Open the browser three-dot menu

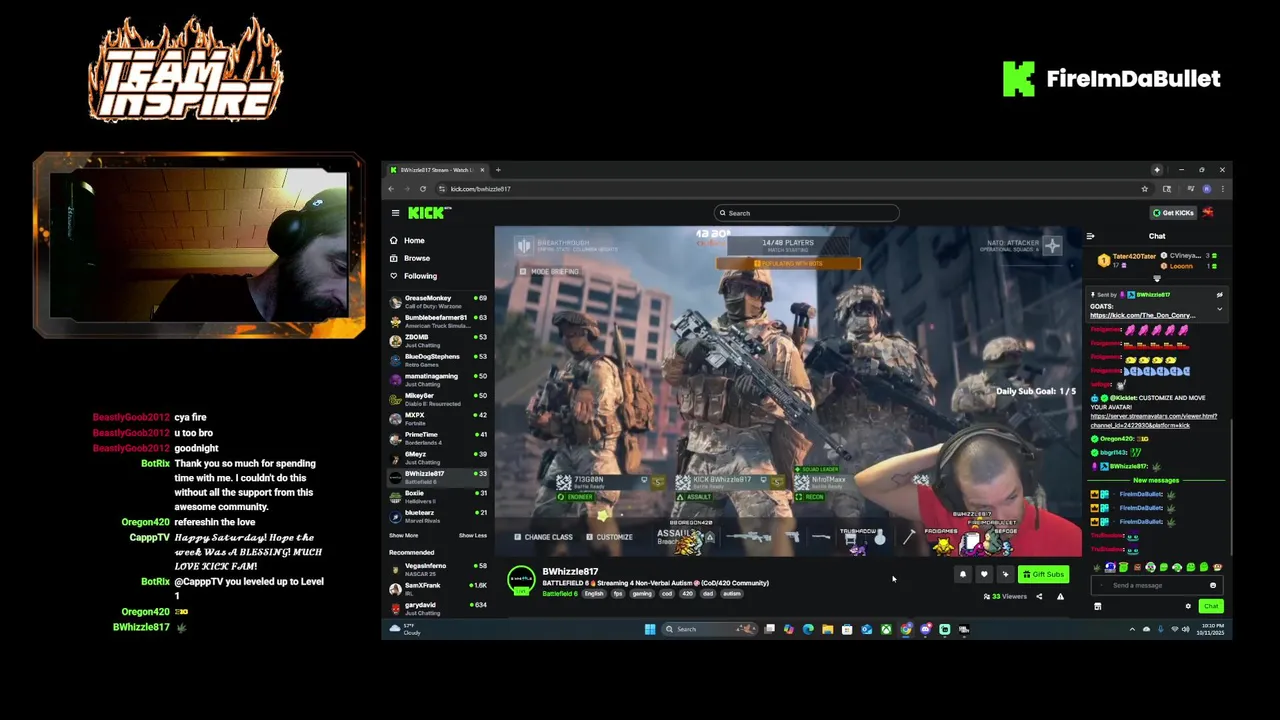point(1222,189)
